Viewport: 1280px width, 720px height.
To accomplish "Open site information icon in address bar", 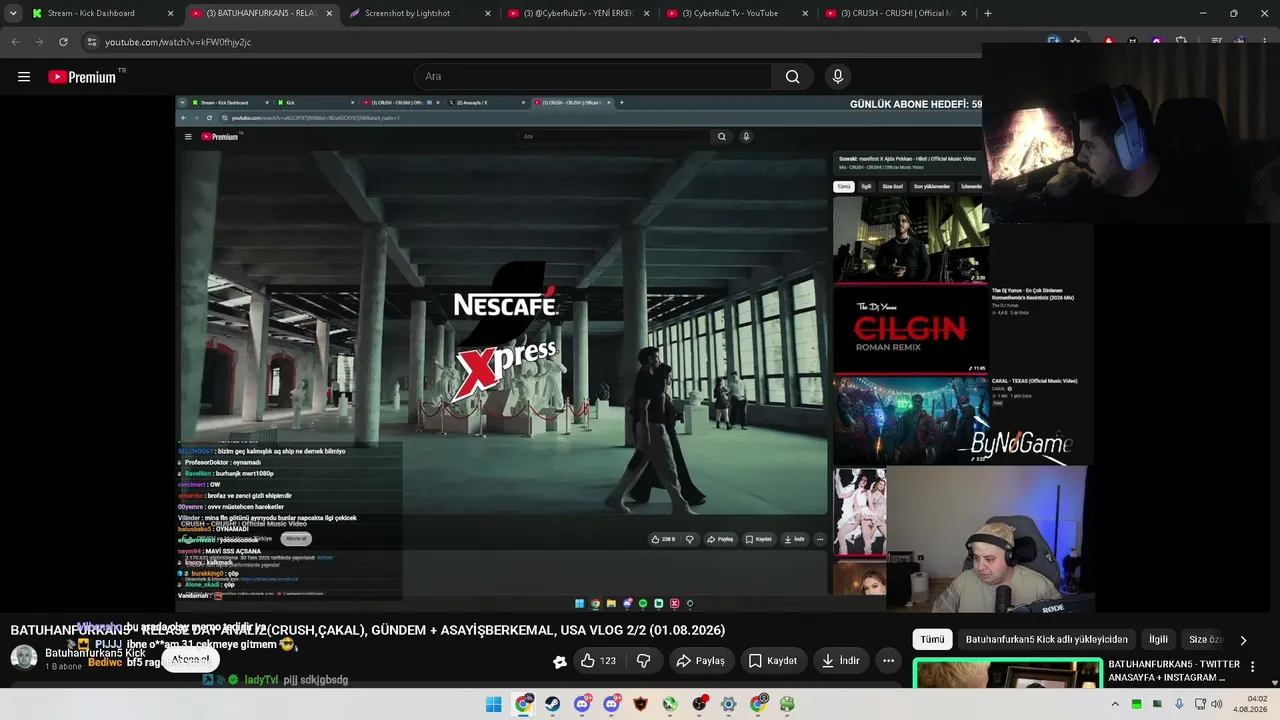I will pos(92,42).
